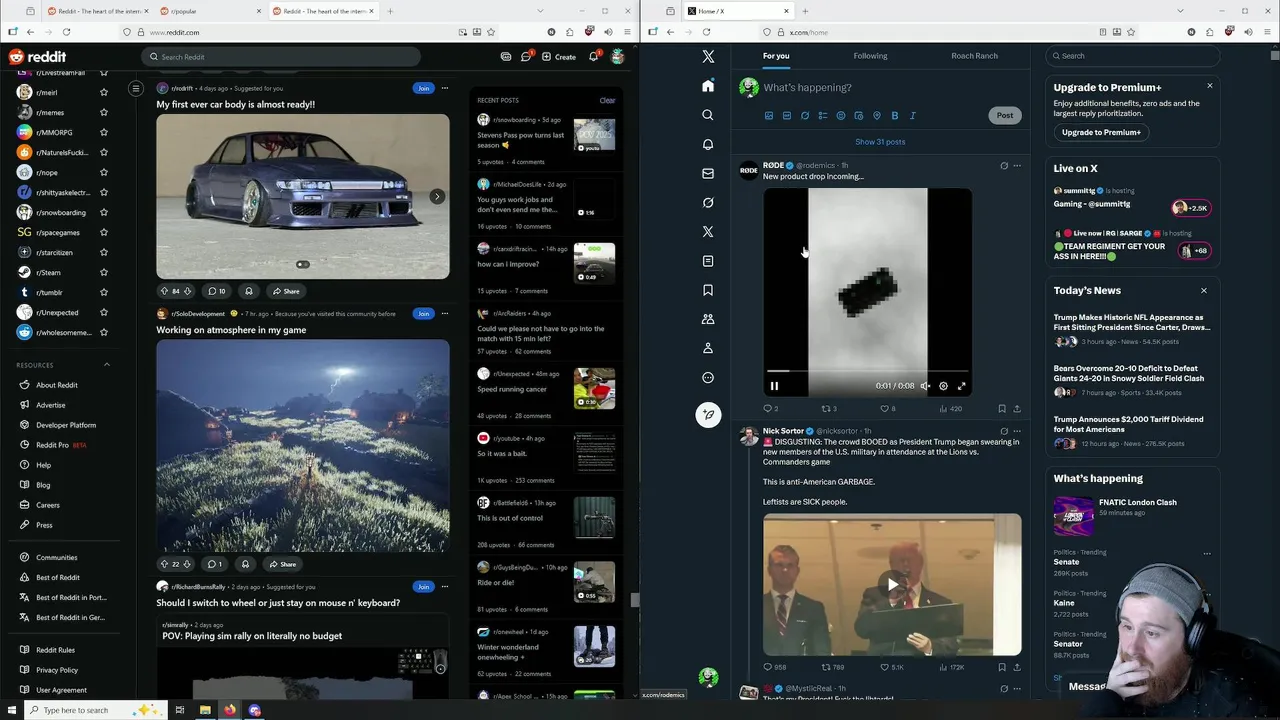Show 31 new posts on X
Screen dimensions: 1280x720
(880, 142)
